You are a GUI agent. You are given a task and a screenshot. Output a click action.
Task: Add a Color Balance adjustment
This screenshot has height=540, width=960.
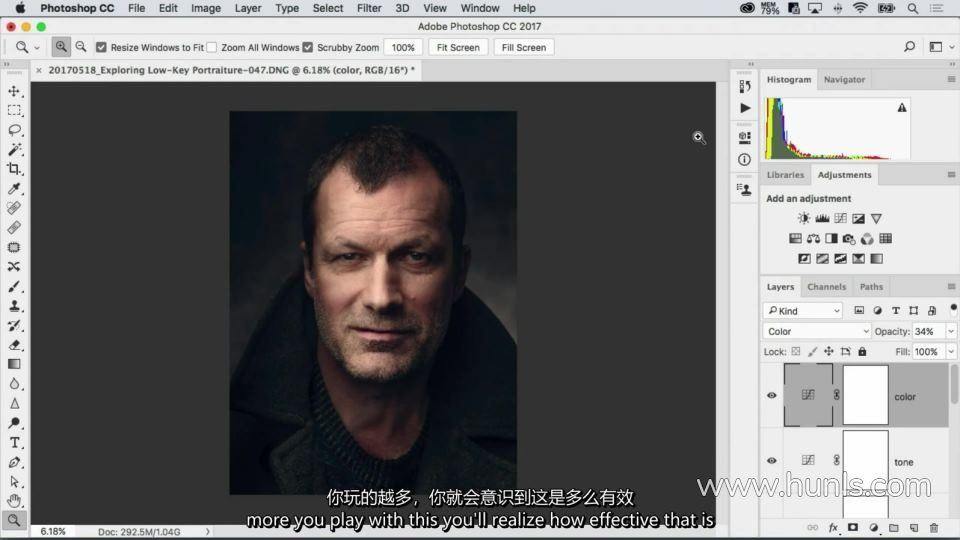click(813, 239)
